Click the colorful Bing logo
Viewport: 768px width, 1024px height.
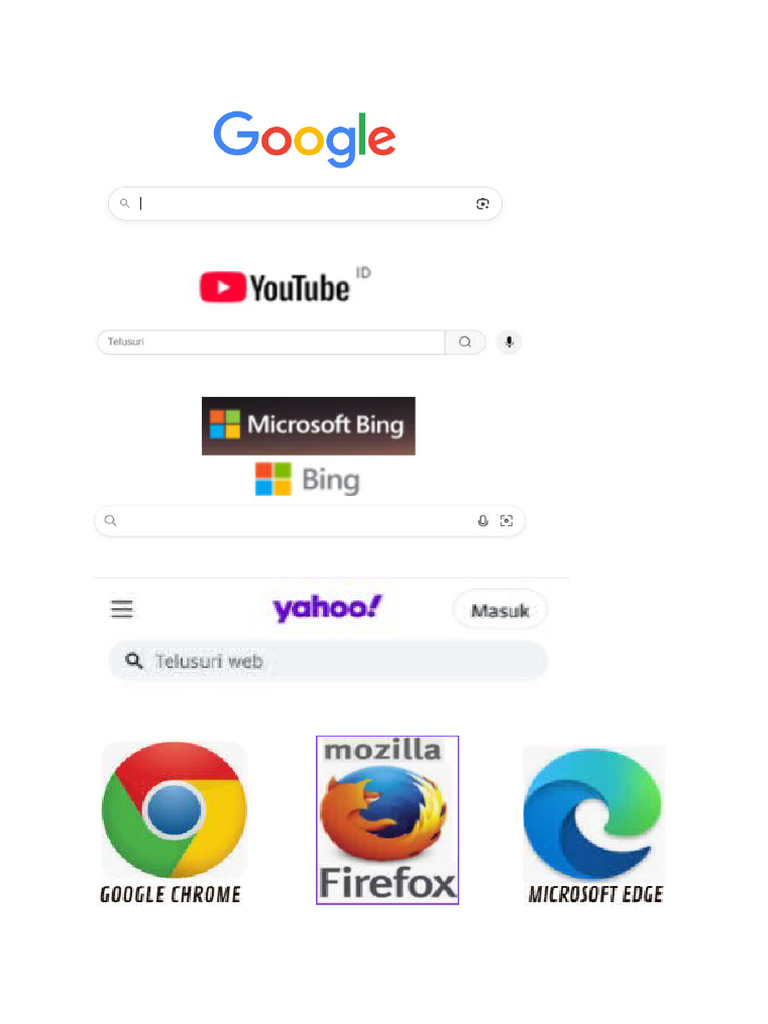pyautogui.click(x=307, y=479)
